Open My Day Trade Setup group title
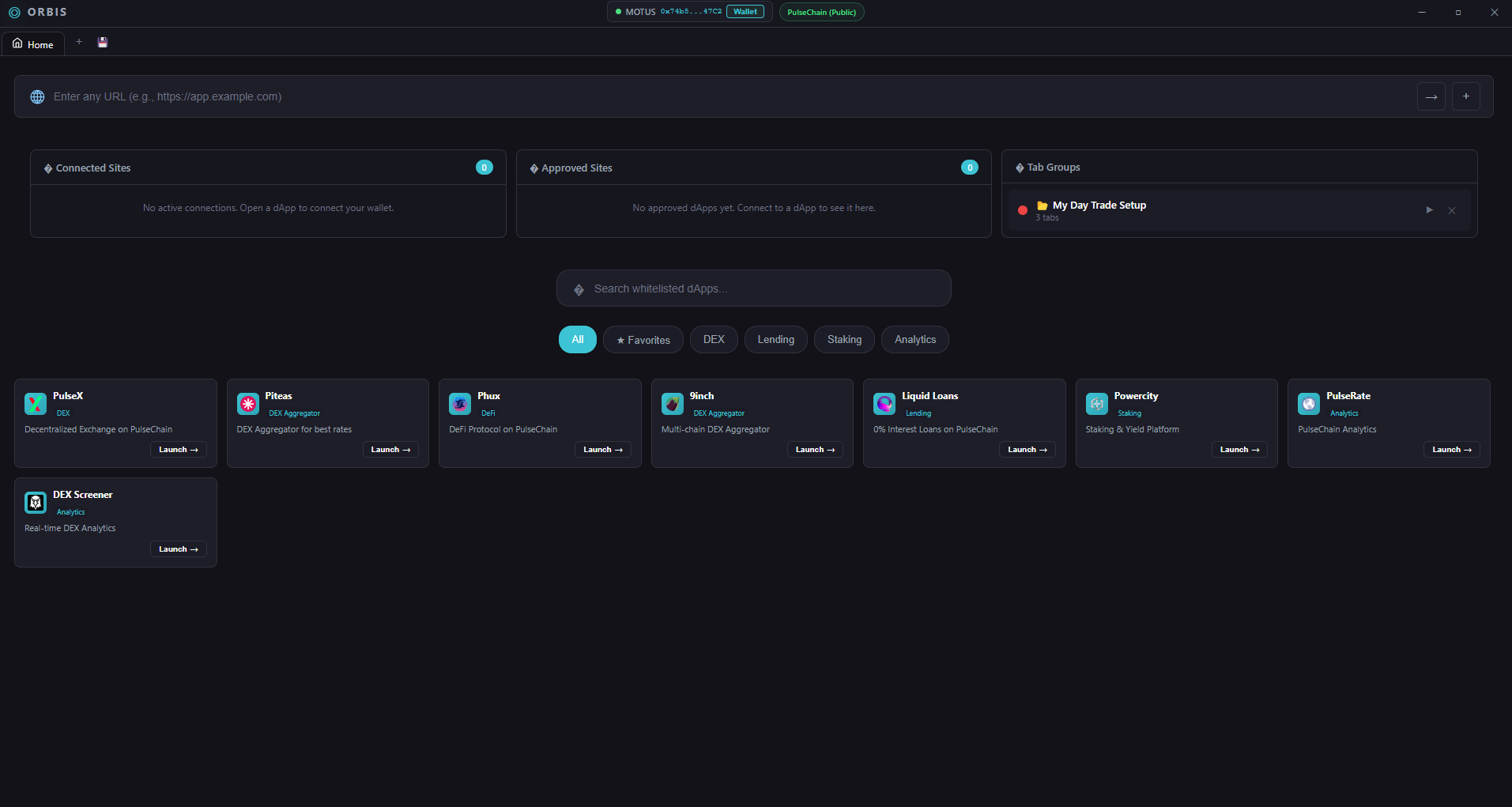The image size is (1512, 807). pyautogui.click(x=1099, y=206)
